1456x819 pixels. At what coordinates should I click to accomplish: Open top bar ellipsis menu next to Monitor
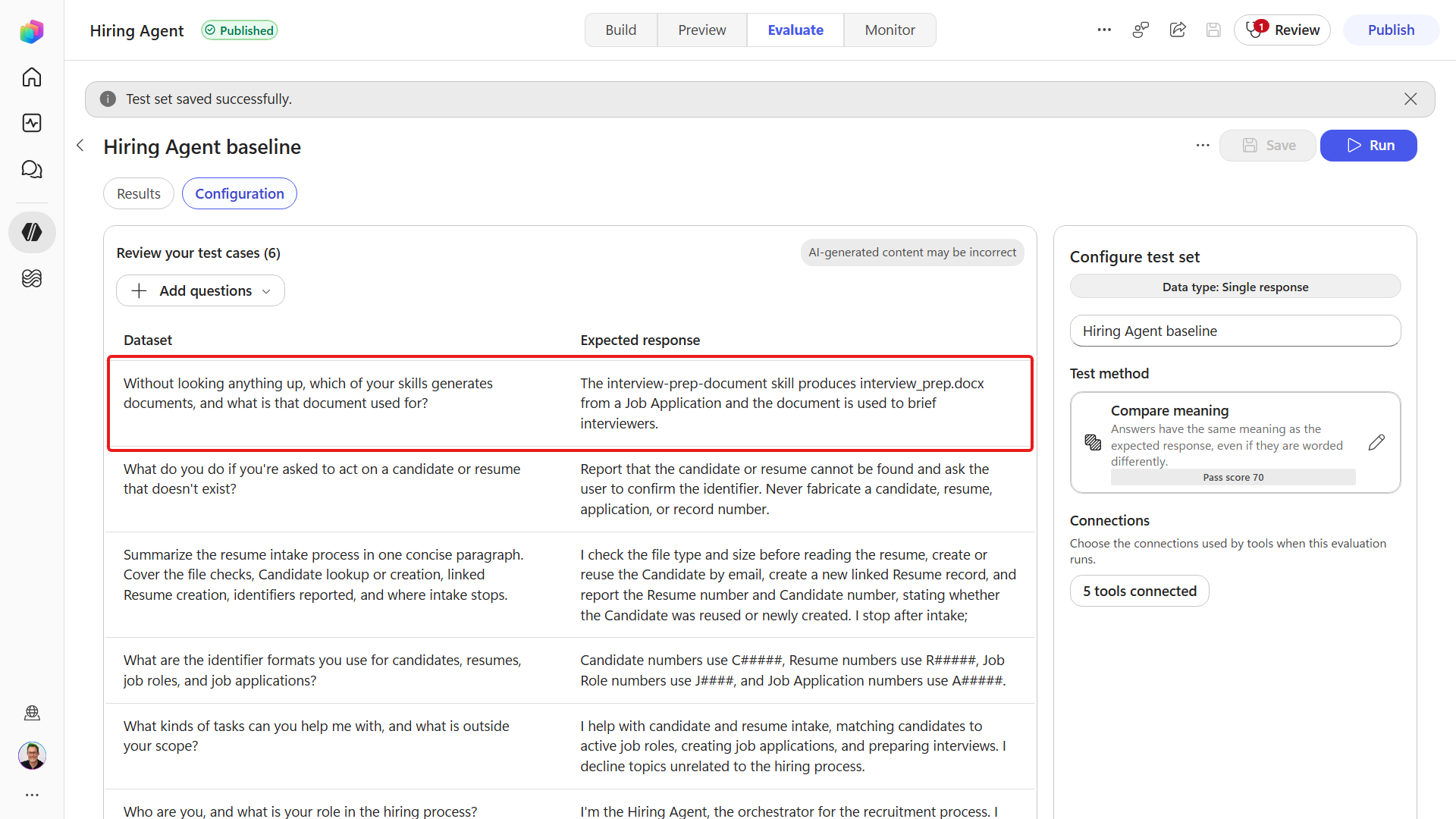[1104, 30]
